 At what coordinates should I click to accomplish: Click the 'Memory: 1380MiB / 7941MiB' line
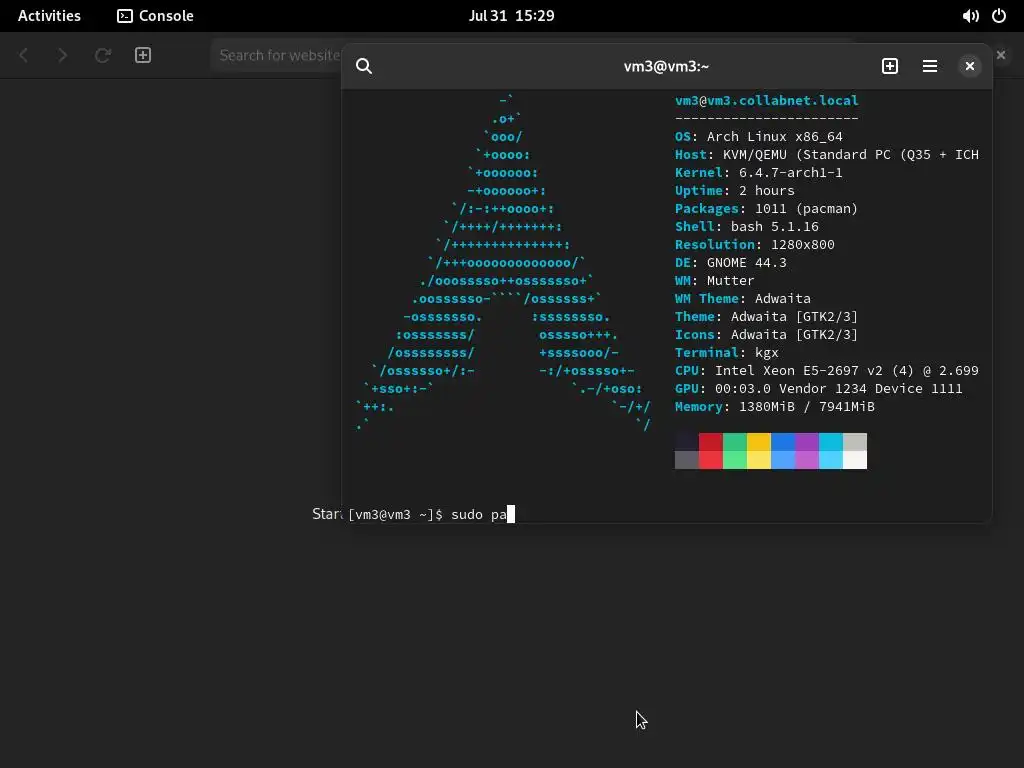pyautogui.click(x=775, y=406)
